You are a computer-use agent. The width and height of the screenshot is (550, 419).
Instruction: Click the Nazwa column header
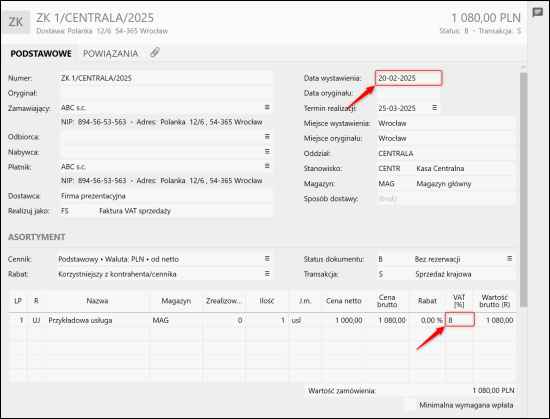pyautogui.click(x=97, y=301)
